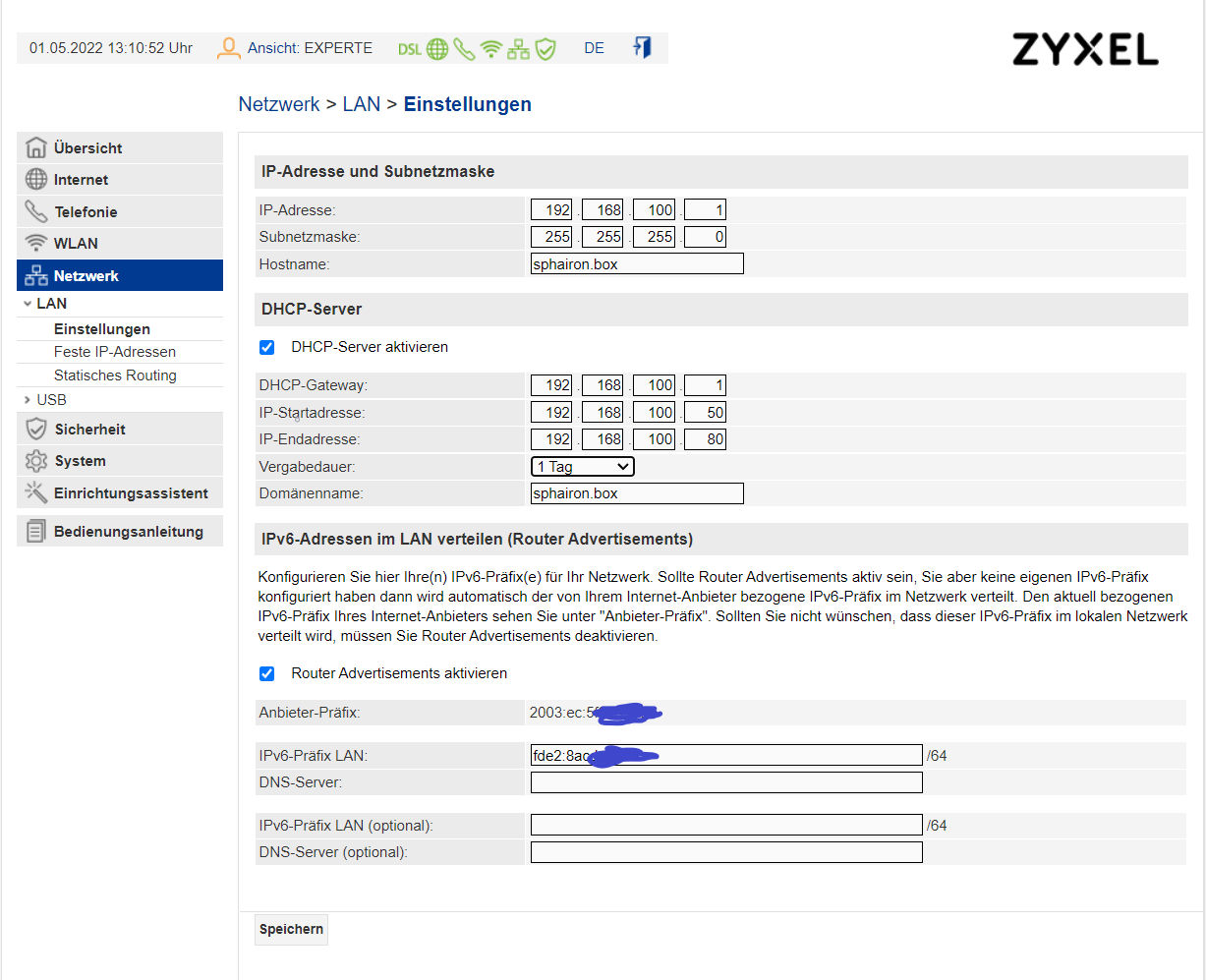Click last octet of DHCP-Gateway
The image size is (1206, 980).
click(705, 385)
